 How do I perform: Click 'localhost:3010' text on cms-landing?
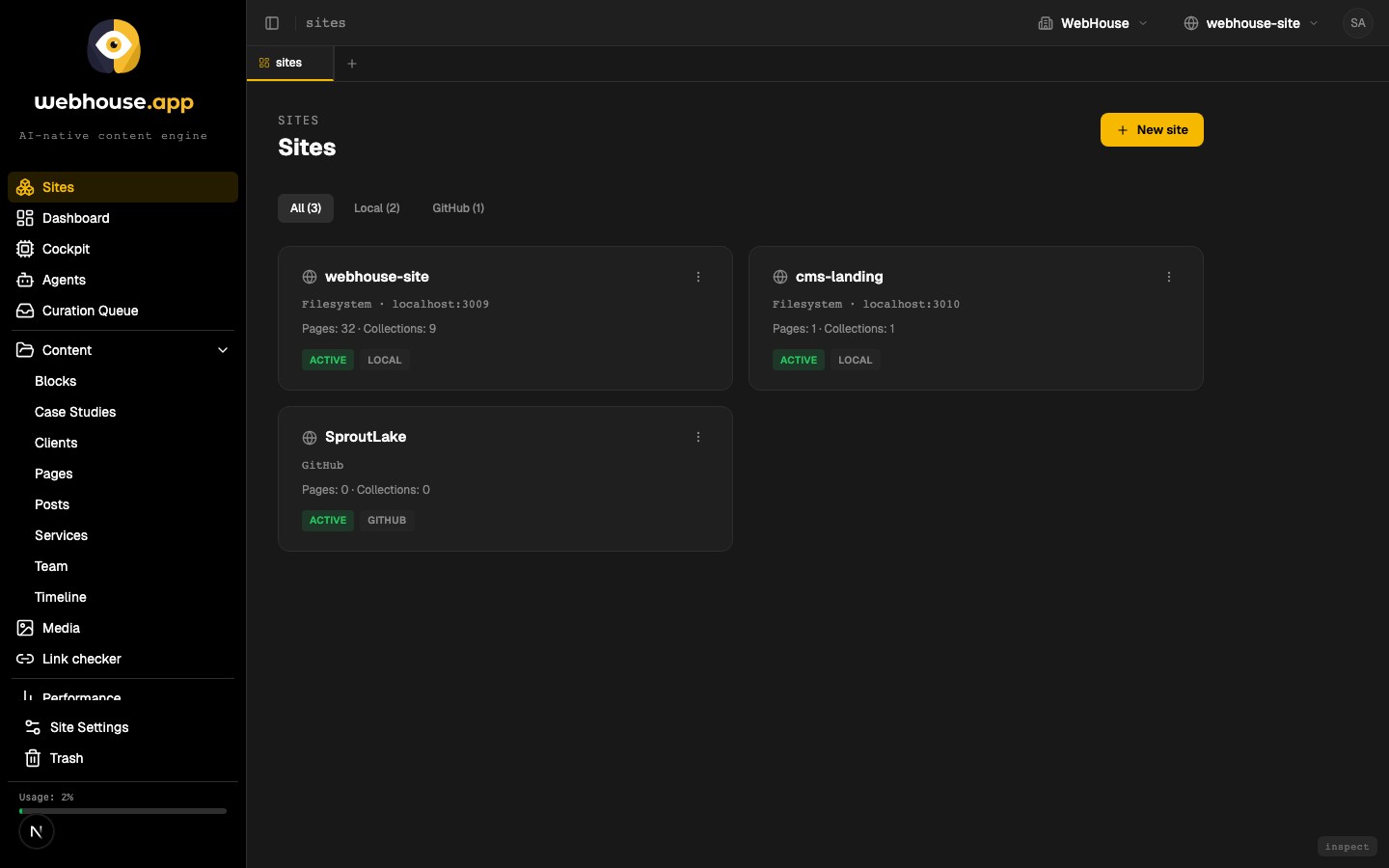[x=912, y=304]
